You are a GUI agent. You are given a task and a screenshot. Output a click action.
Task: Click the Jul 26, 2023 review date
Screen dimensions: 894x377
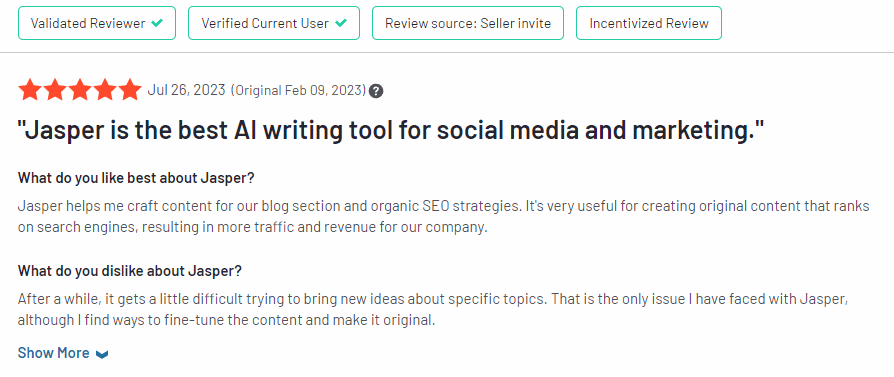click(x=186, y=90)
